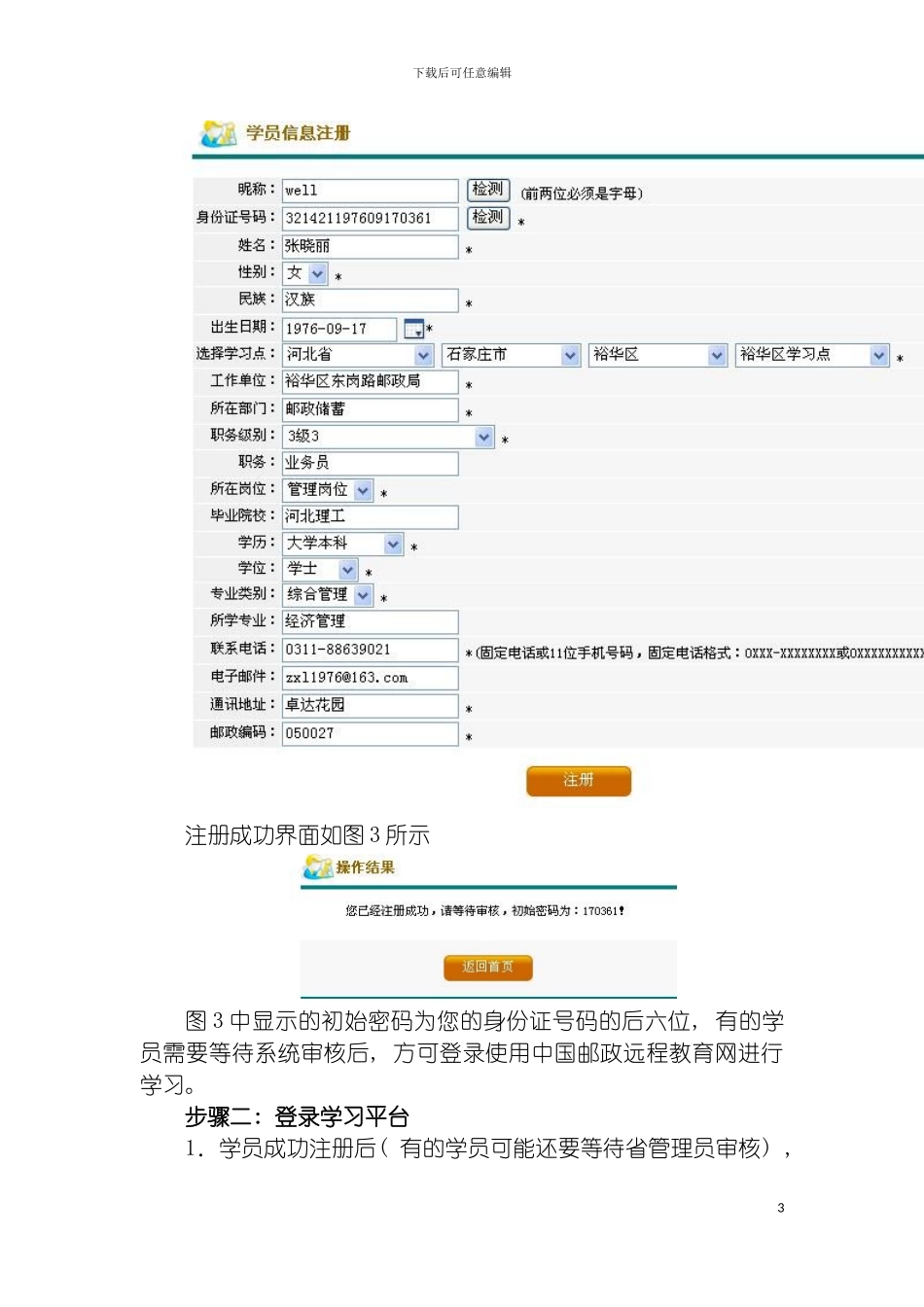Click the 操作结果 title text

(x=366, y=867)
